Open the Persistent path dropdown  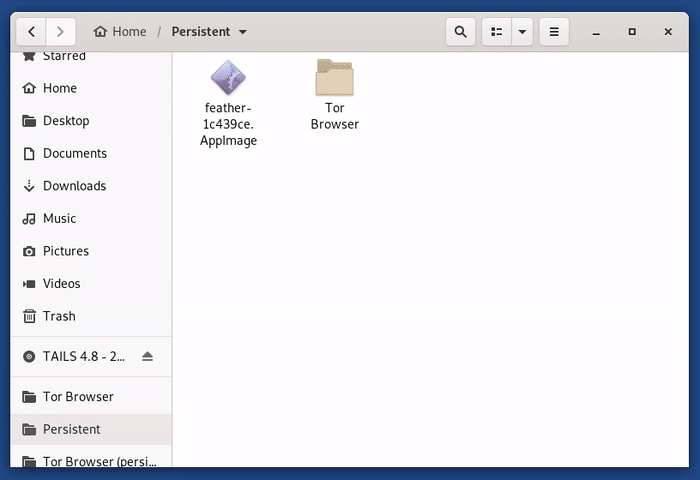(209, 32)
